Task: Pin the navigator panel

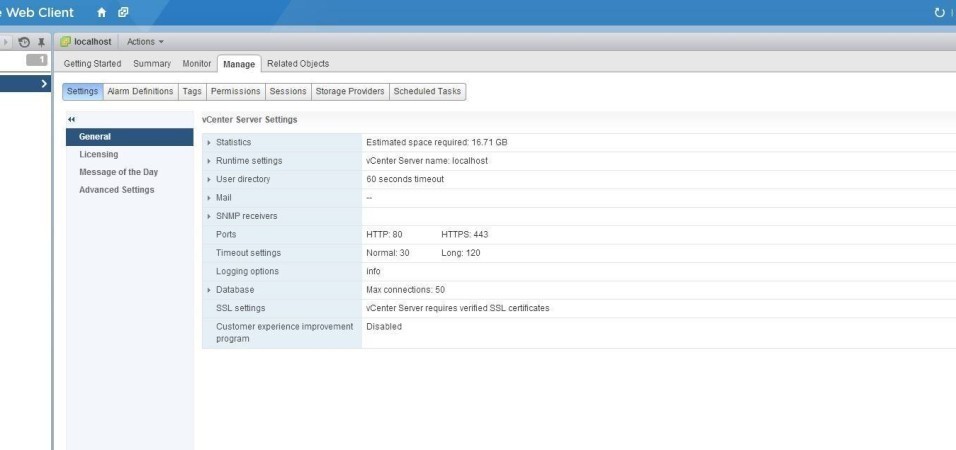Action: tap(41, 42)
